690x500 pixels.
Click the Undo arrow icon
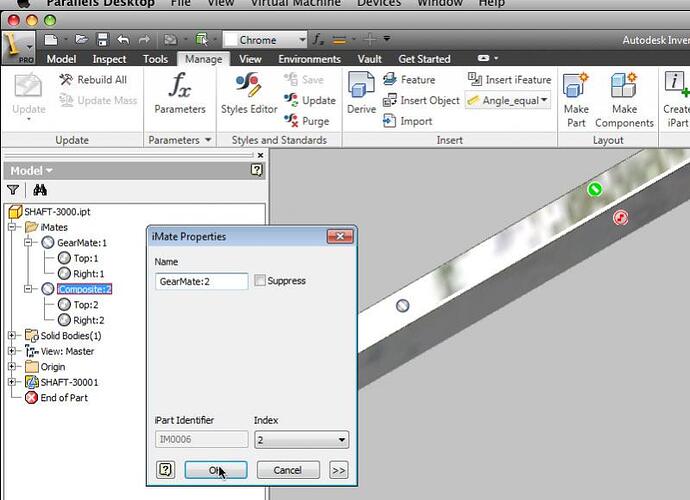123,40
